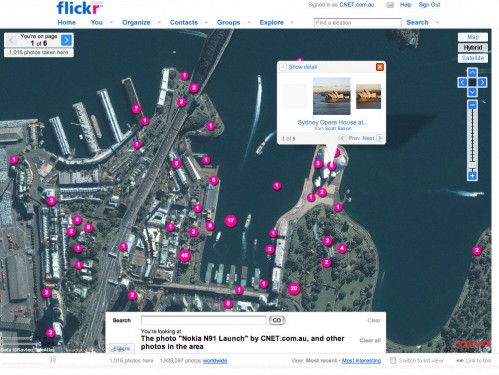Click the GO search button
Screen dimensions: 499x375
click(277, 320)
